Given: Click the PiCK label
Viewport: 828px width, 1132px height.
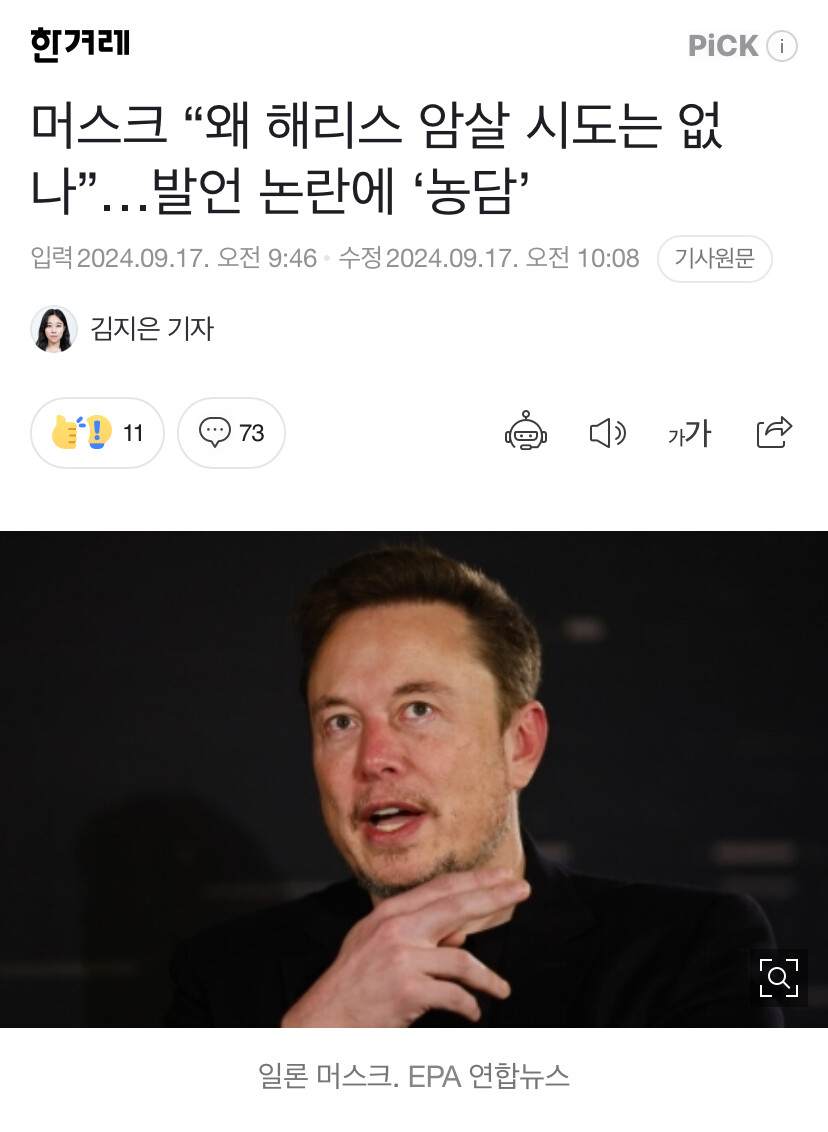Looking at the screenshot, I should [x=723, y=46].
